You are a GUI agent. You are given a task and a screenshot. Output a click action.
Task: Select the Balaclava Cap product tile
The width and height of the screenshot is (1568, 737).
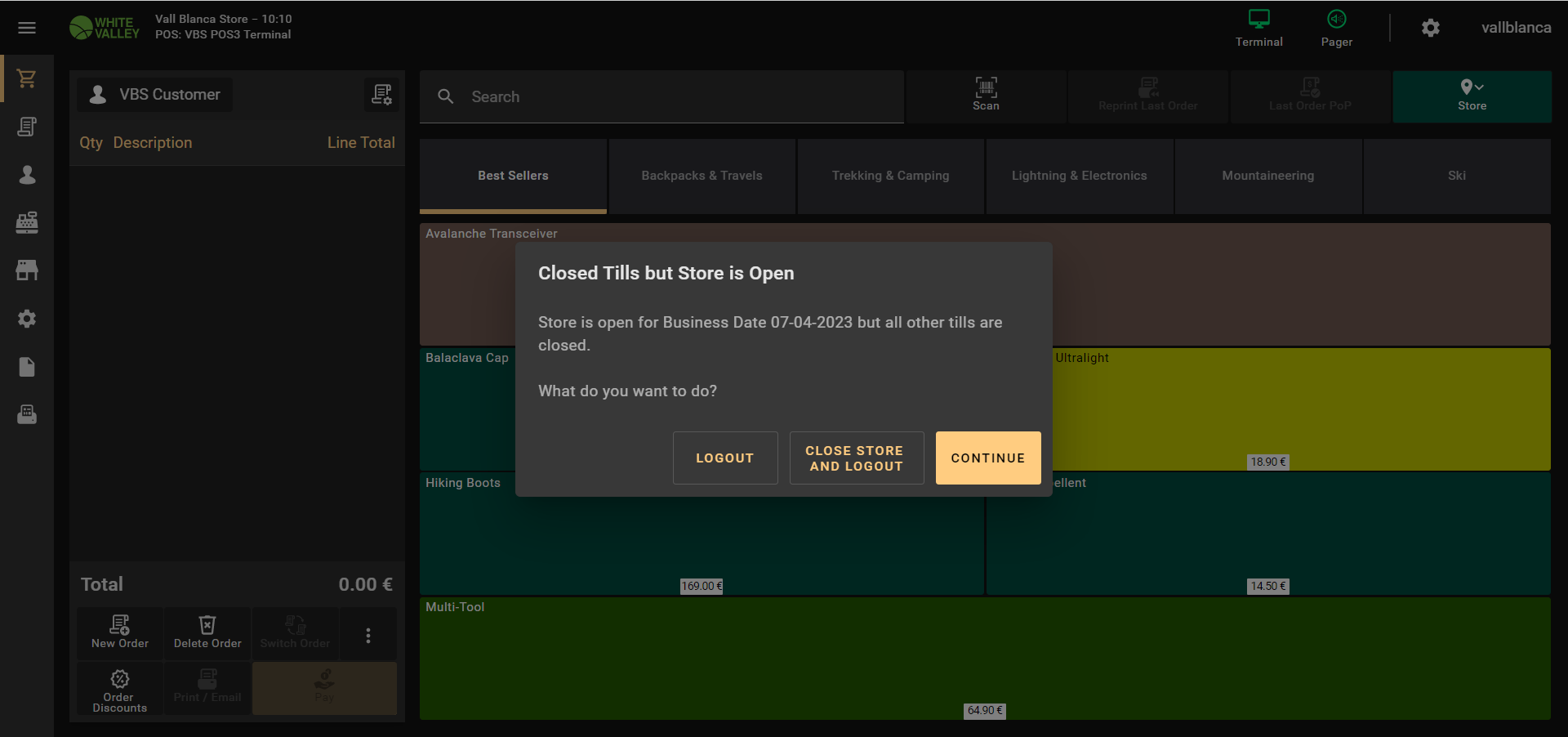tap(467, 409)
